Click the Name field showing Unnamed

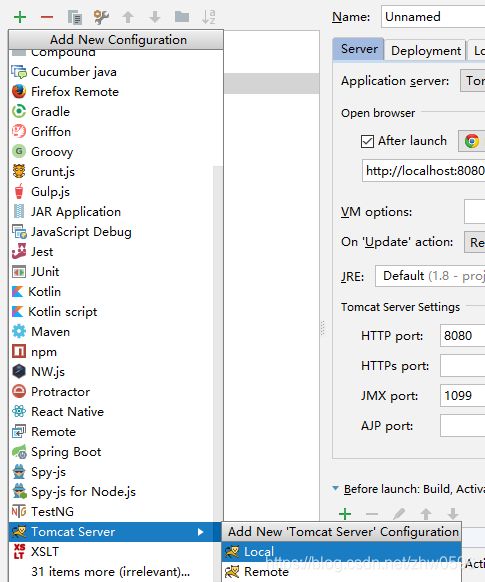click(x=433, y=17)
